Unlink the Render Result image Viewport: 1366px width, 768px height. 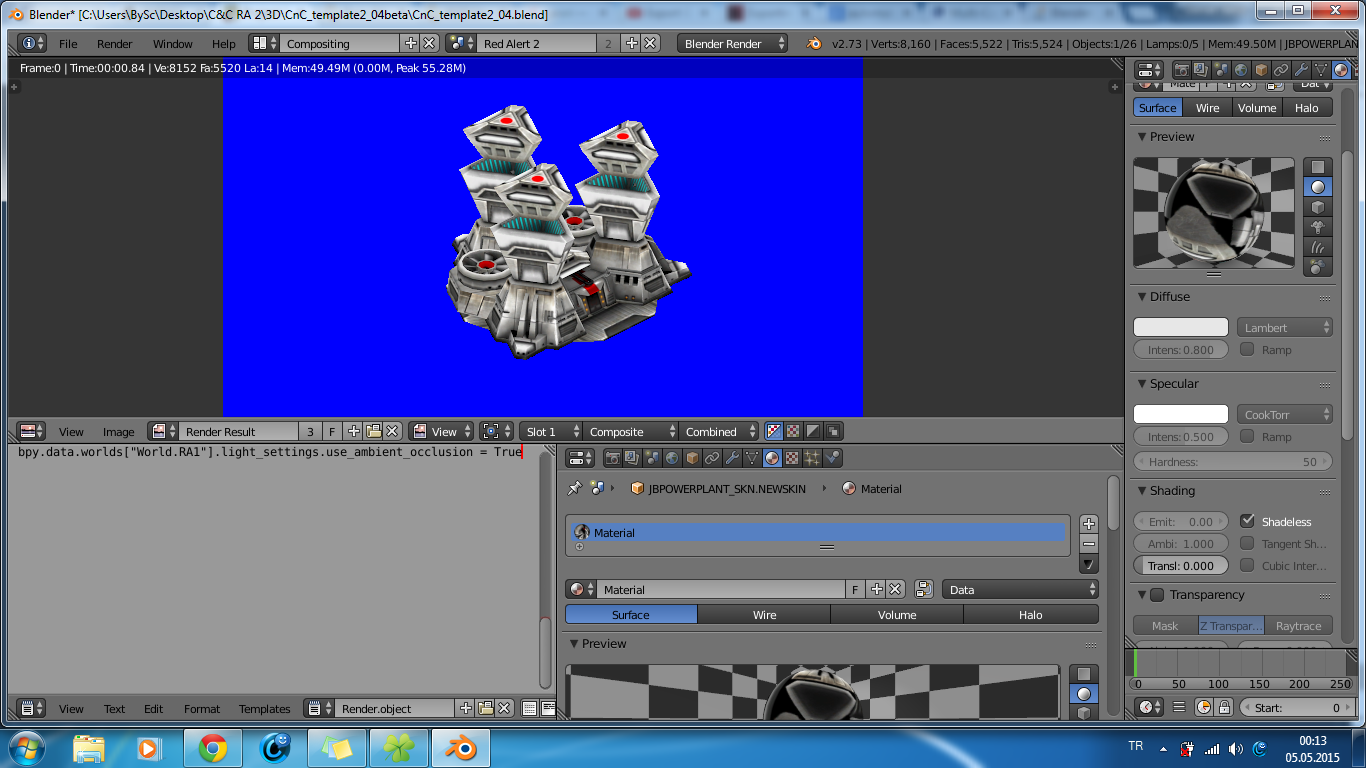tap(393, 432)
